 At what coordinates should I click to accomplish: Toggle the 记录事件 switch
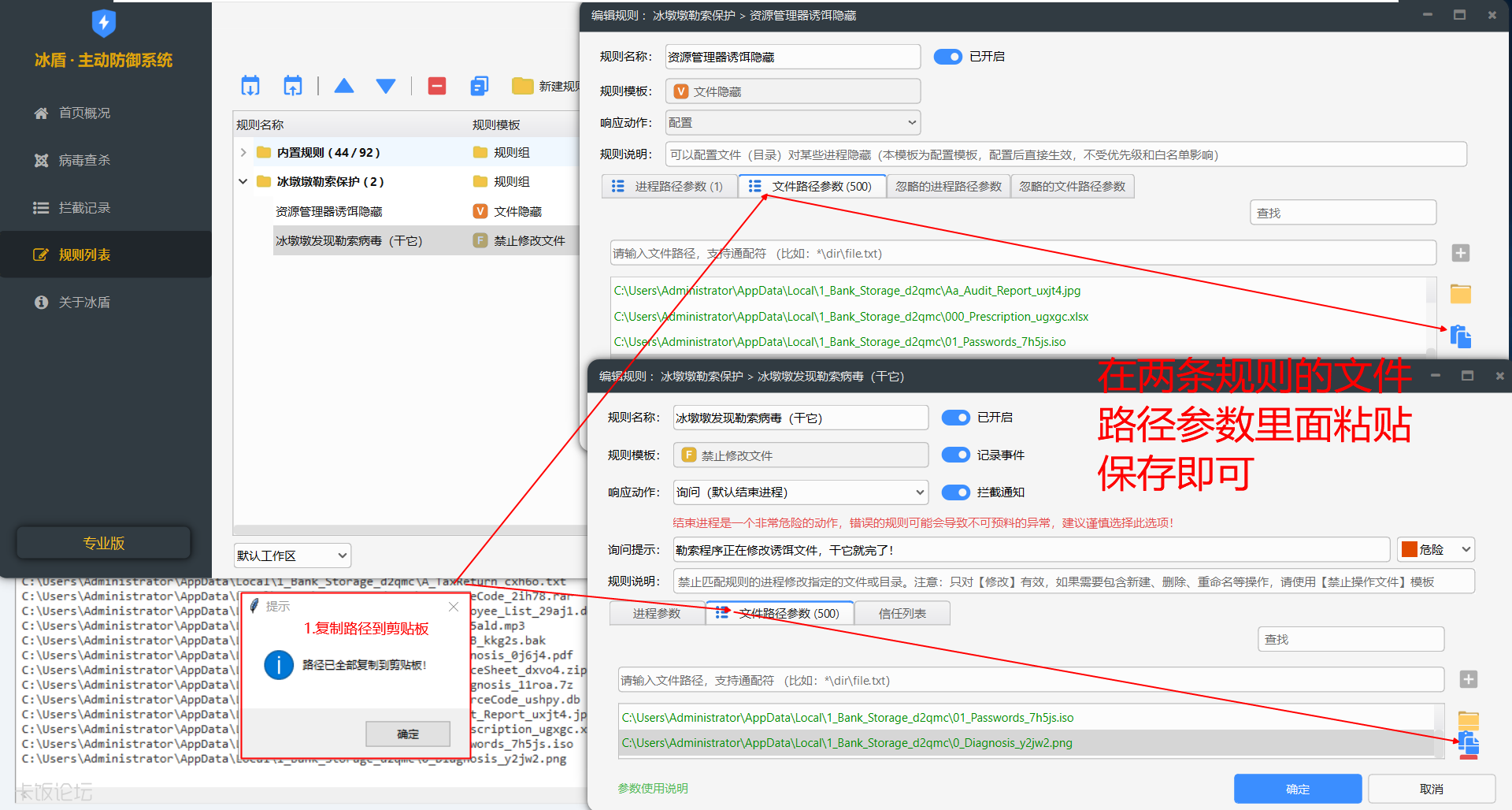pyautogui.click(x=955, y=455)
